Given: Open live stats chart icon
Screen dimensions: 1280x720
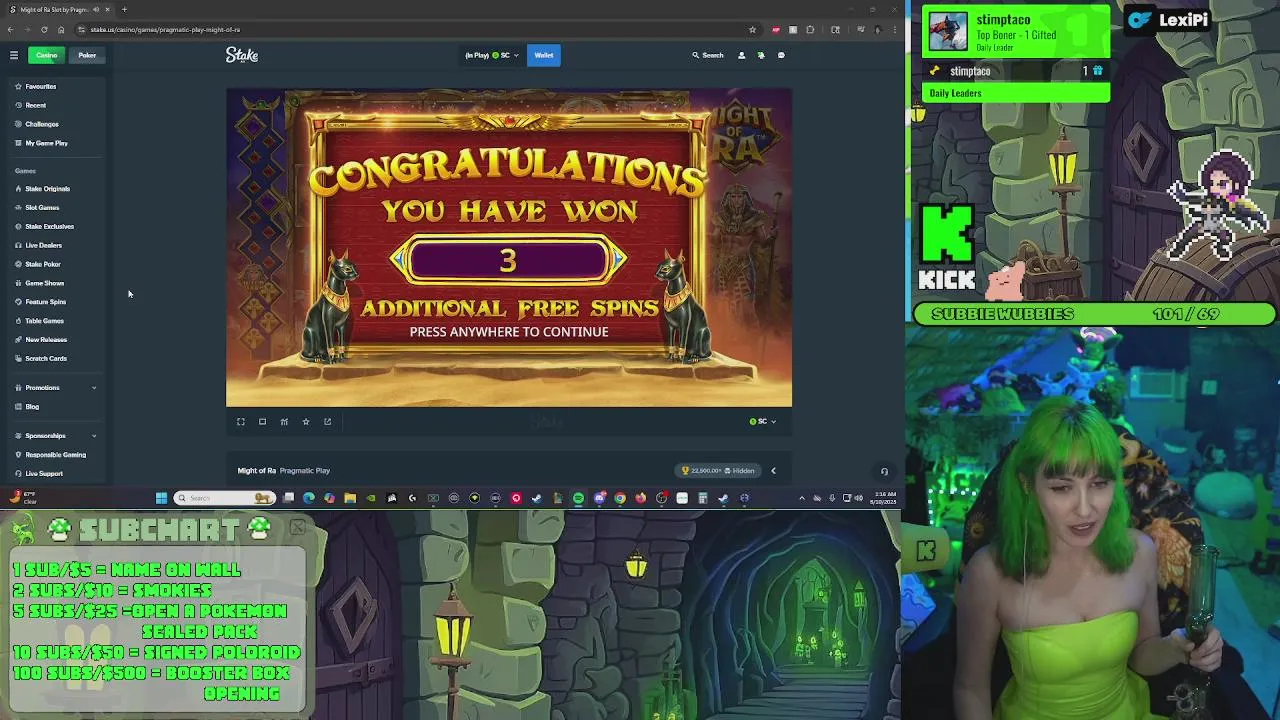Looking at the screenshot, I should click(x=284, y=421).
